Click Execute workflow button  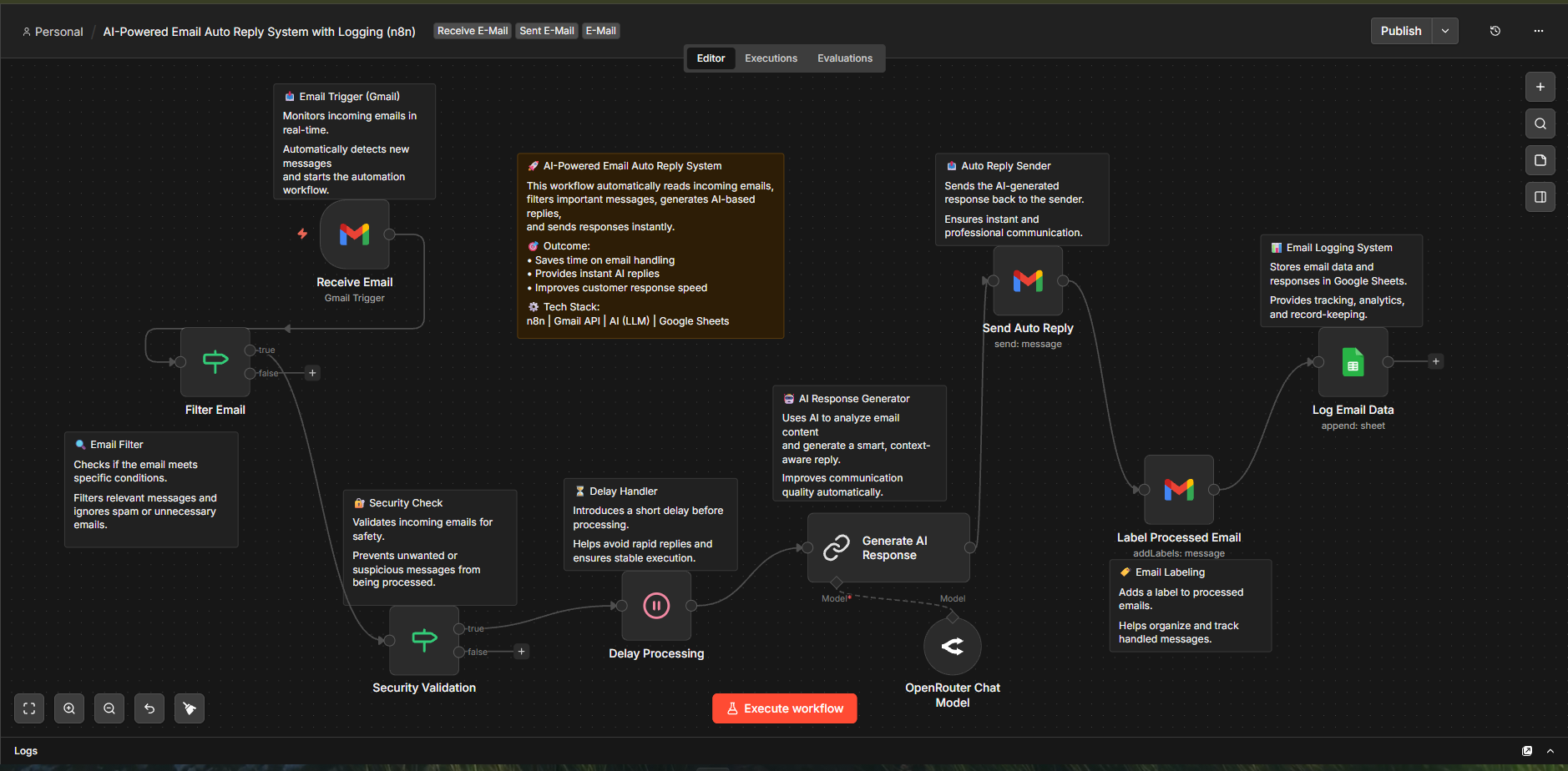coord(785,708)
